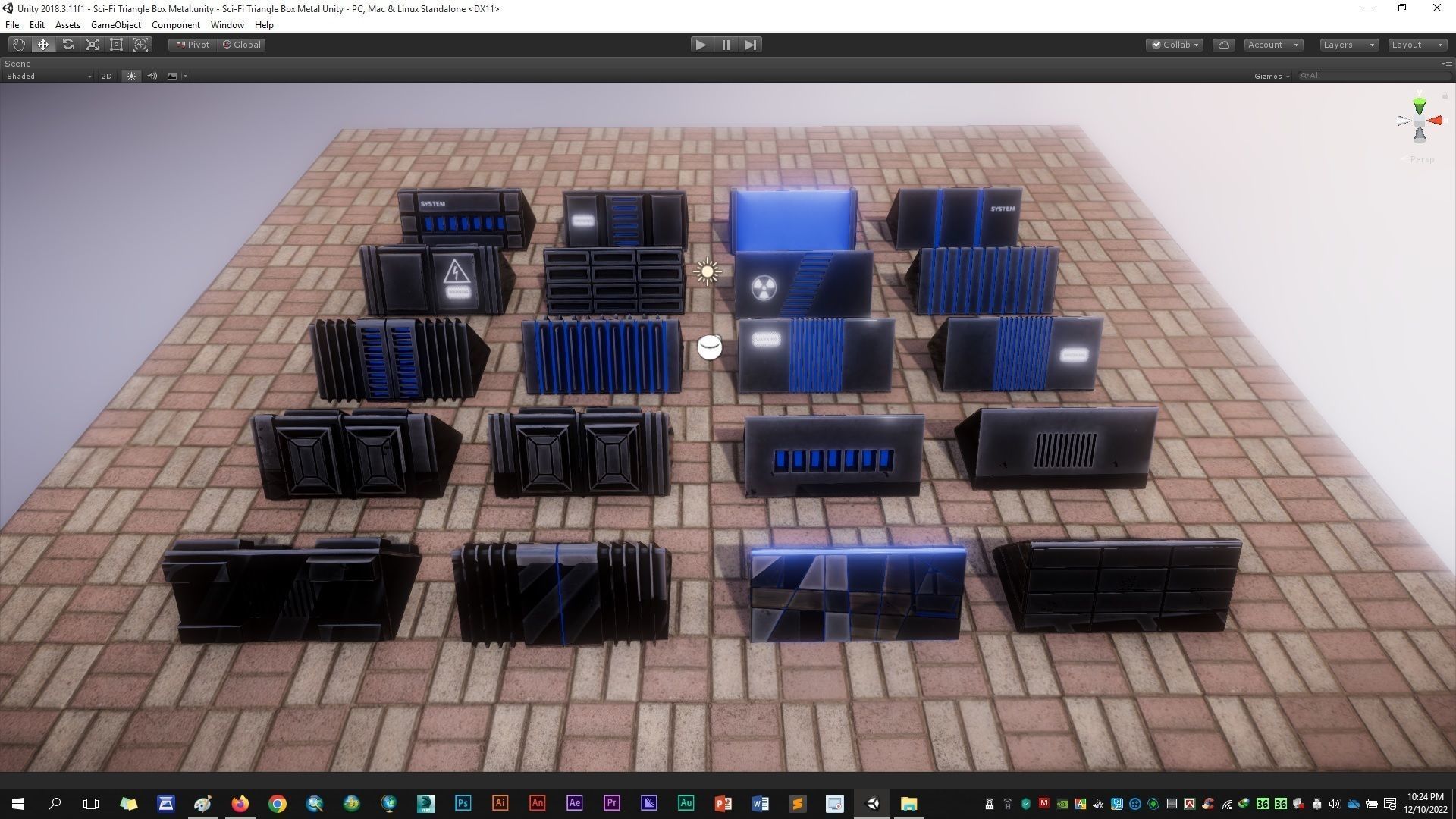Viewport: 1456px width, 819px height.
Task: Select the Hand tool
Action: [x=19, y=45]
